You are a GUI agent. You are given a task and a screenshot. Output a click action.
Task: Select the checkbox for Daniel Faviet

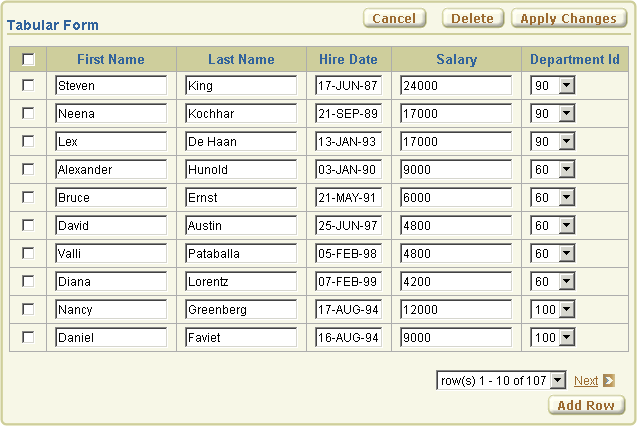point(28,337)
